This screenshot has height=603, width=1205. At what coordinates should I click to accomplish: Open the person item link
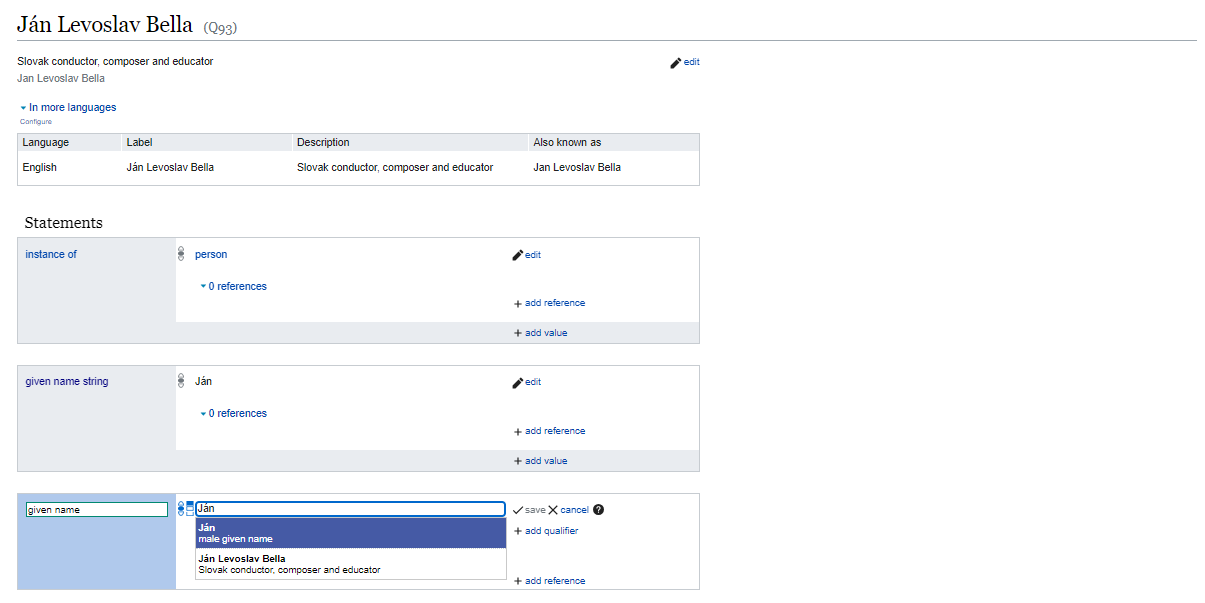coord(211,254)
